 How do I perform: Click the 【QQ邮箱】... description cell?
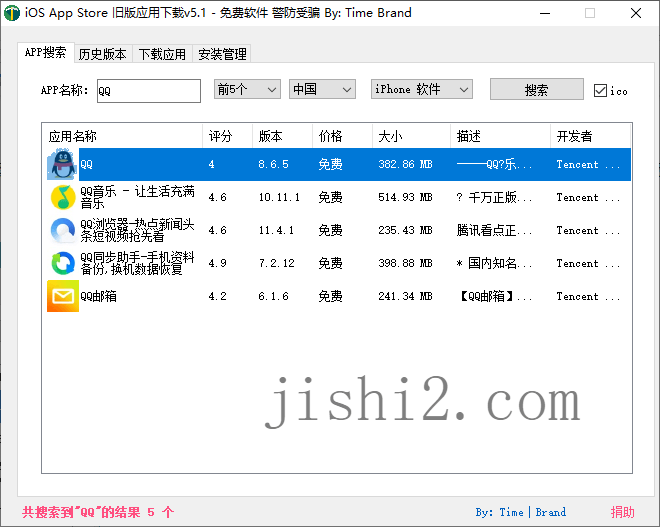[494, 296]
